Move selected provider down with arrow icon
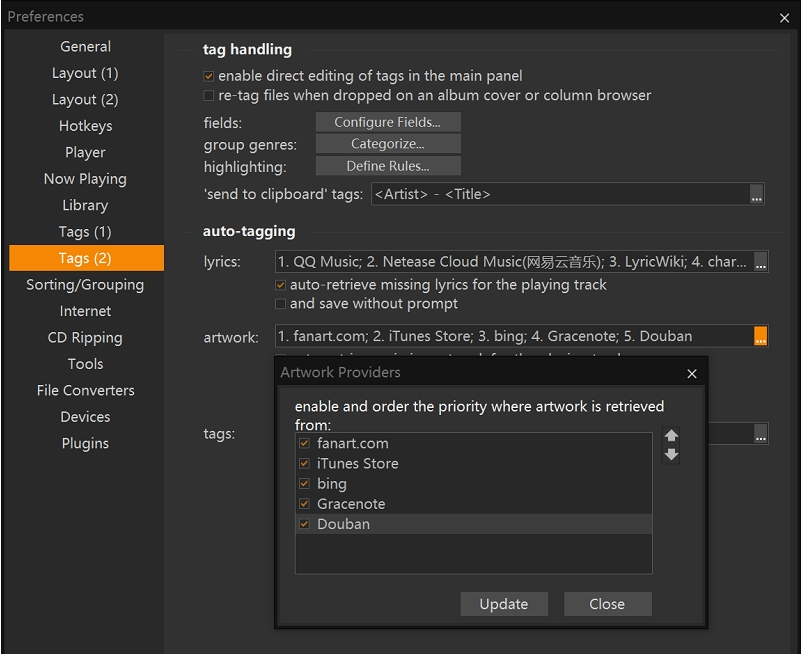Screen dimensions: 801x654 671,455
